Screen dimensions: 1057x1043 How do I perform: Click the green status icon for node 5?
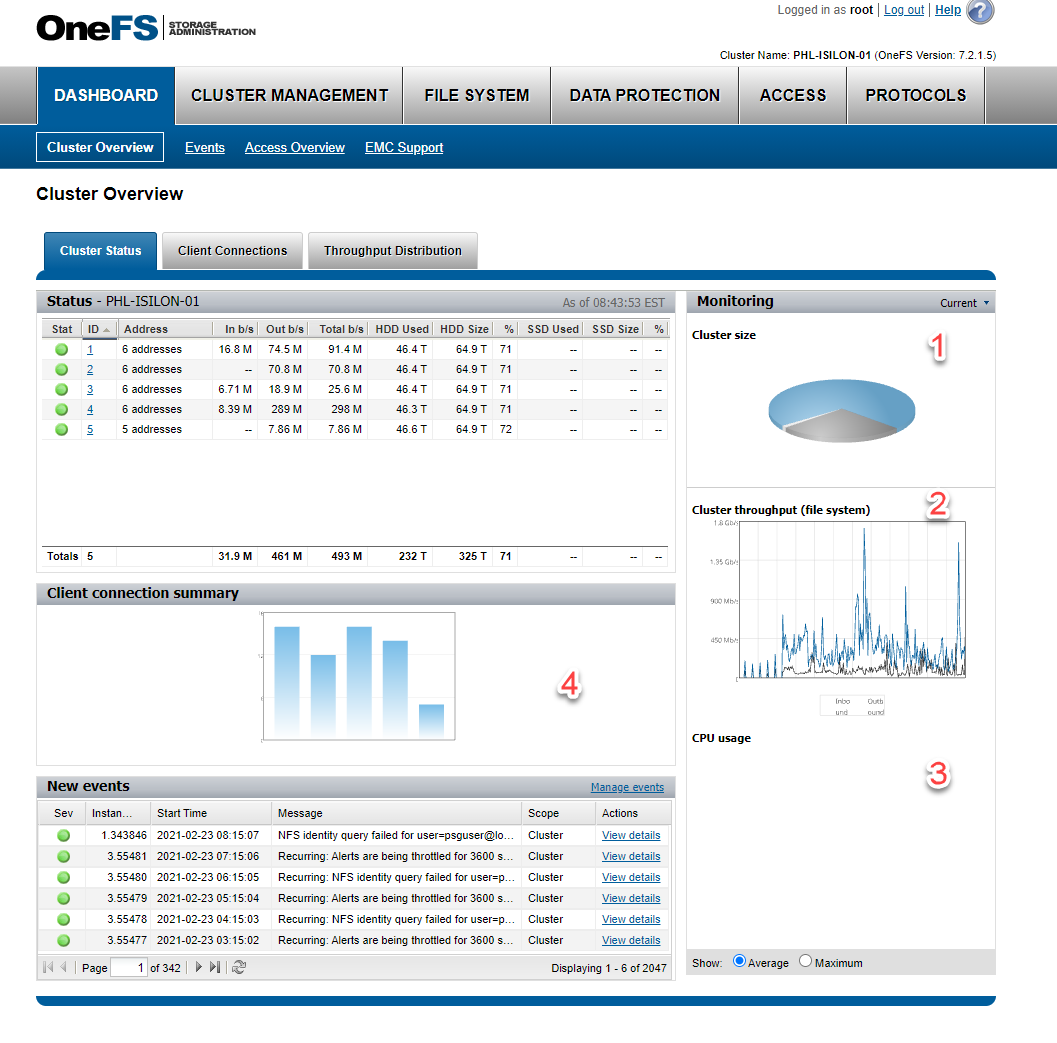tap(60, 429)
